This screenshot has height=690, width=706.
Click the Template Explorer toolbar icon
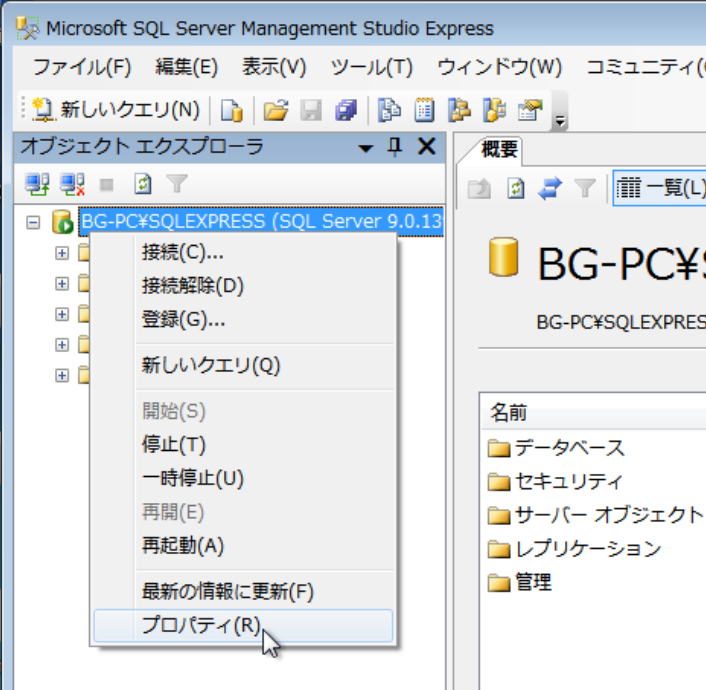(x=494, y=110)
